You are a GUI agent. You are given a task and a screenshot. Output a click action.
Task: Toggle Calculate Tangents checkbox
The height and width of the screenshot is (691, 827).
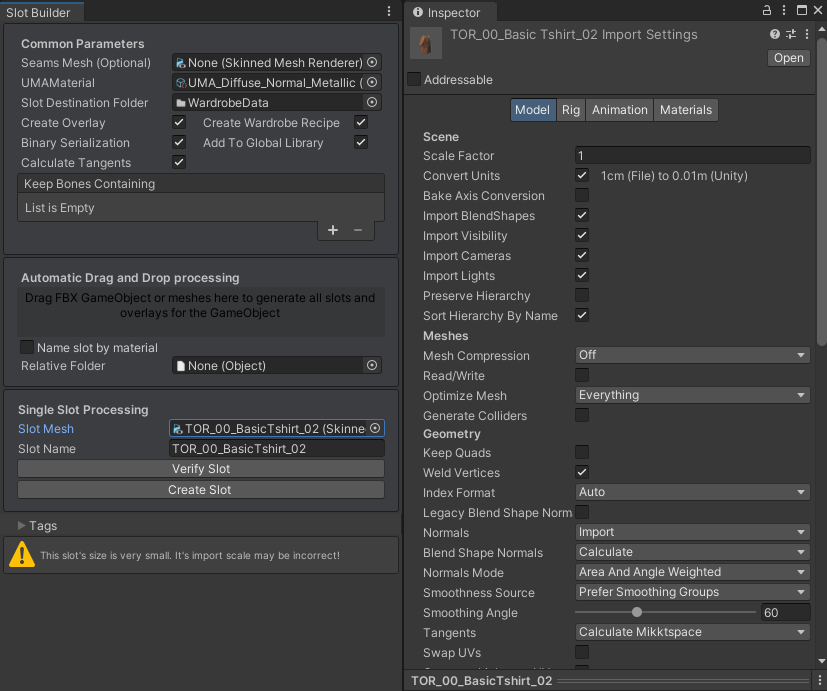tap(179, 162)
